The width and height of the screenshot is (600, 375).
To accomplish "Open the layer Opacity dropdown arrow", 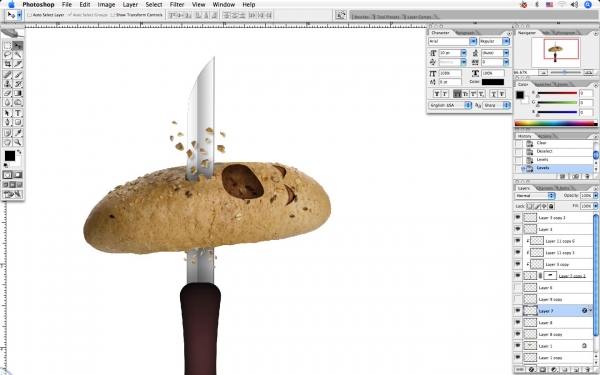I will tap(595, 196).
